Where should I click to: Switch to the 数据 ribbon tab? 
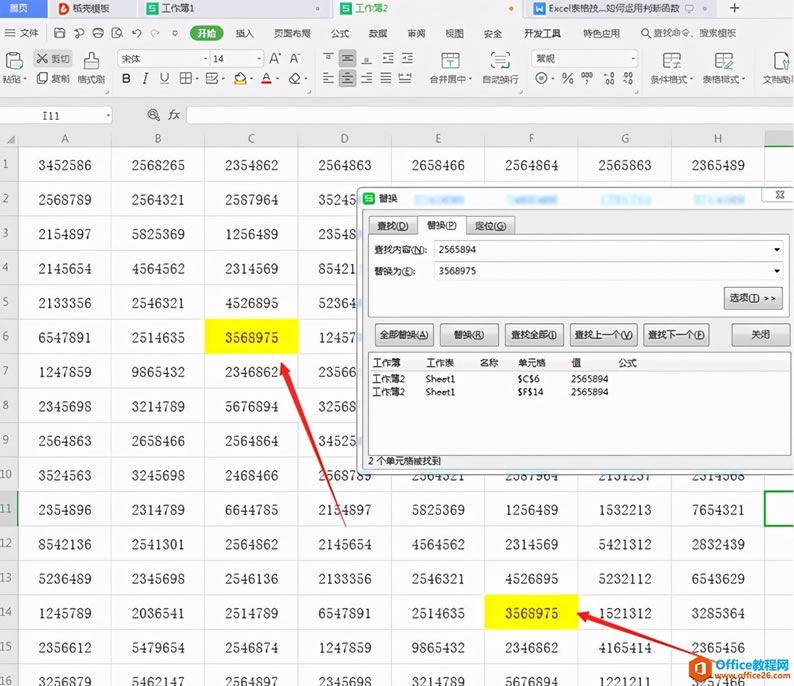(378, 33)
